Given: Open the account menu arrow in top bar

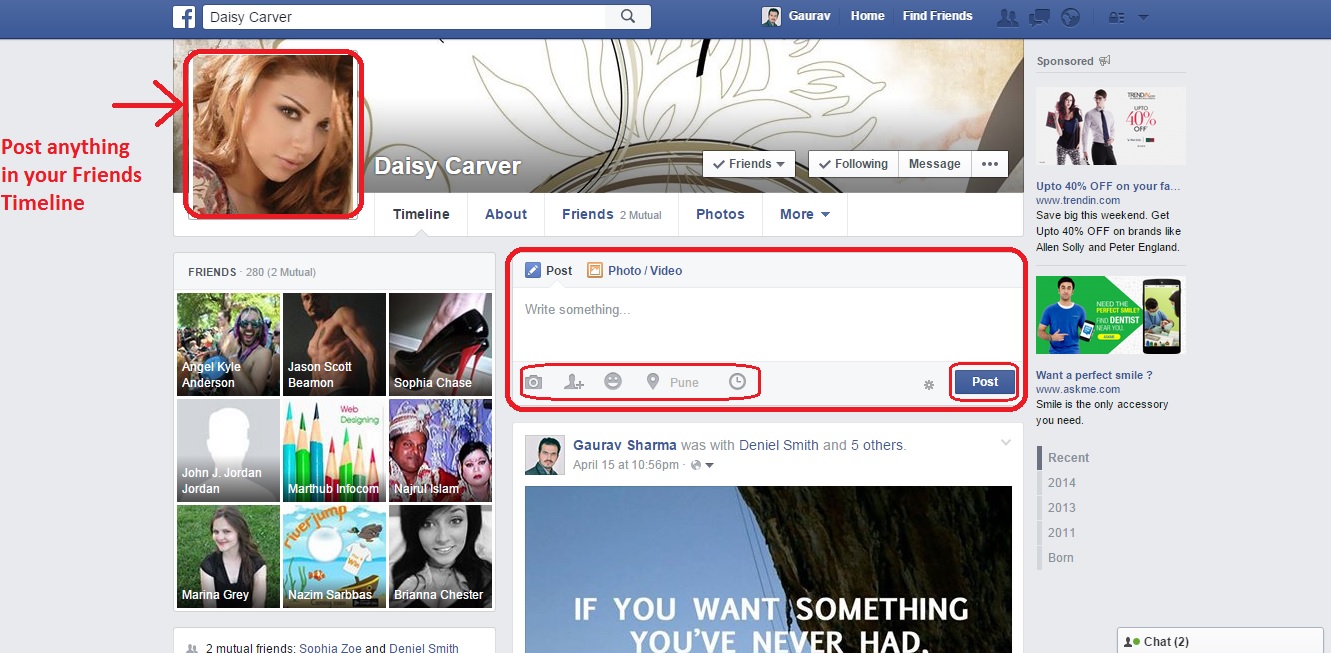Looking at the screenshot, I should tap(1144, 17).
